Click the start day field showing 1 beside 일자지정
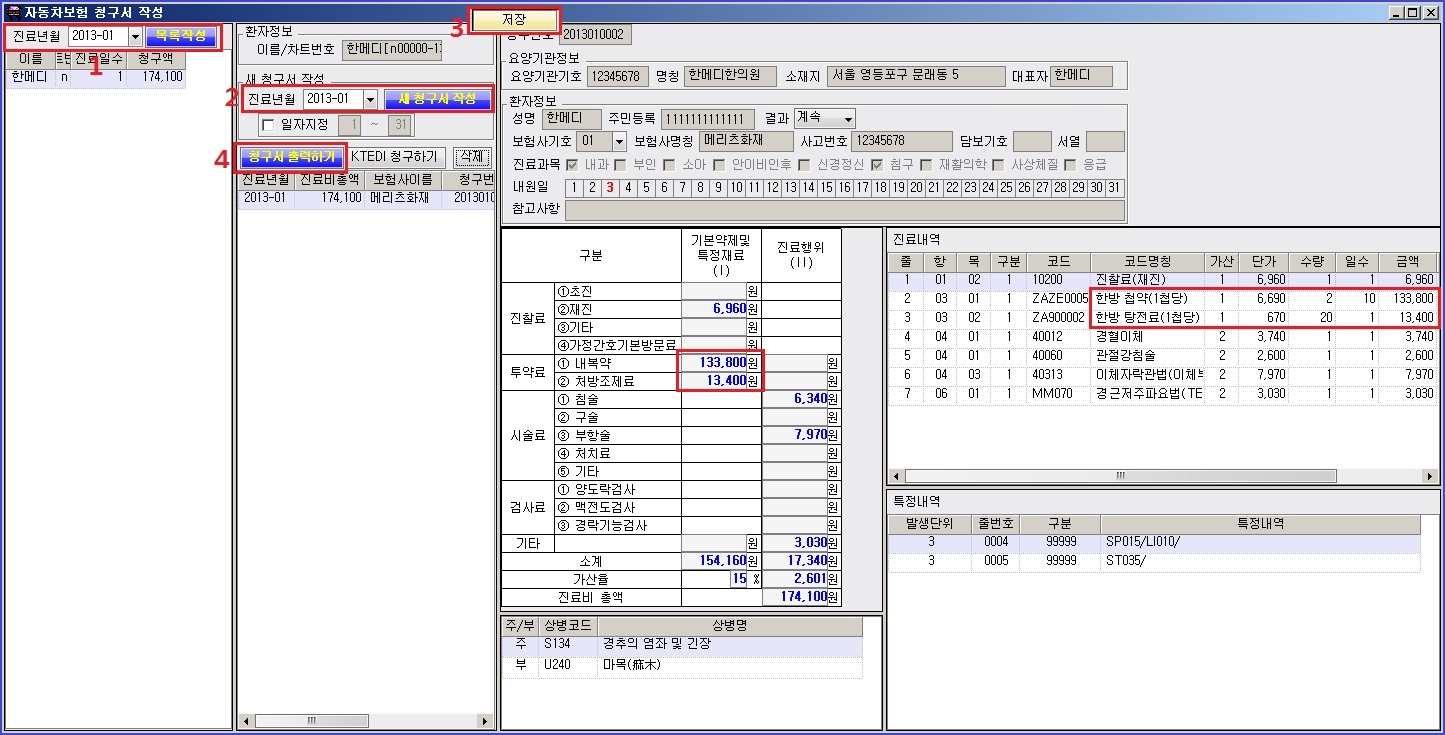This screenshot has width=1445, height=735. [349, 125]
